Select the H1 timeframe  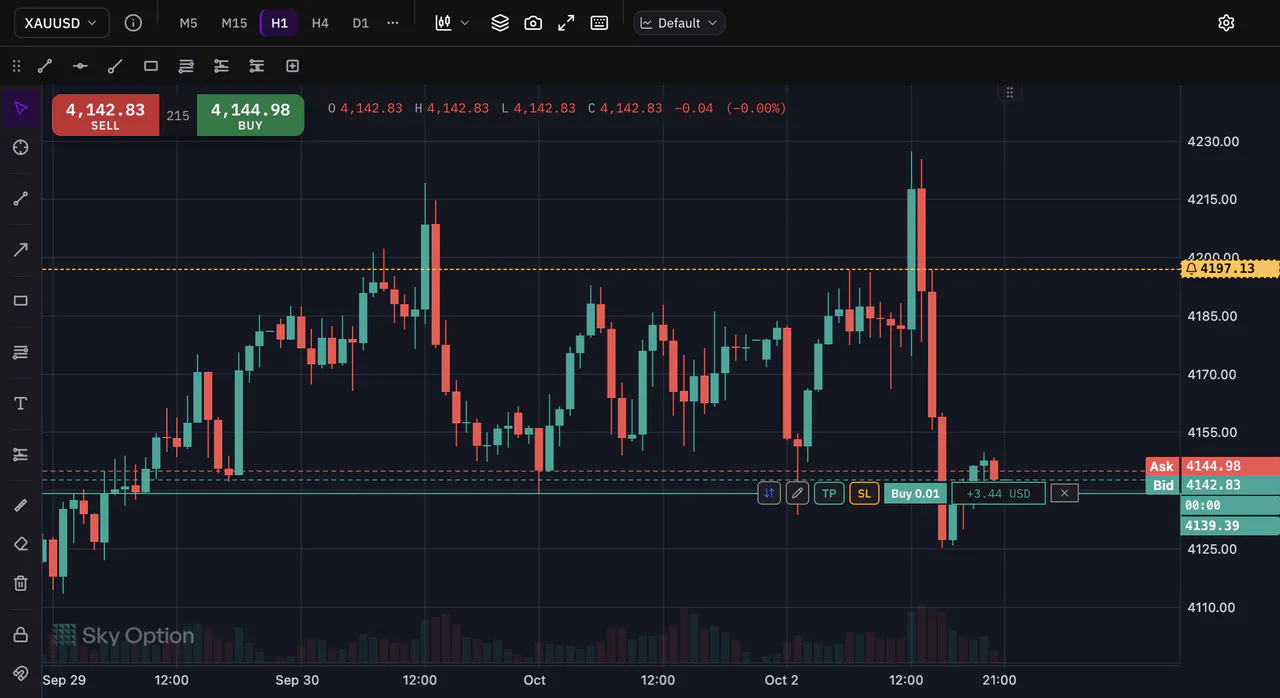pos(279,22)
